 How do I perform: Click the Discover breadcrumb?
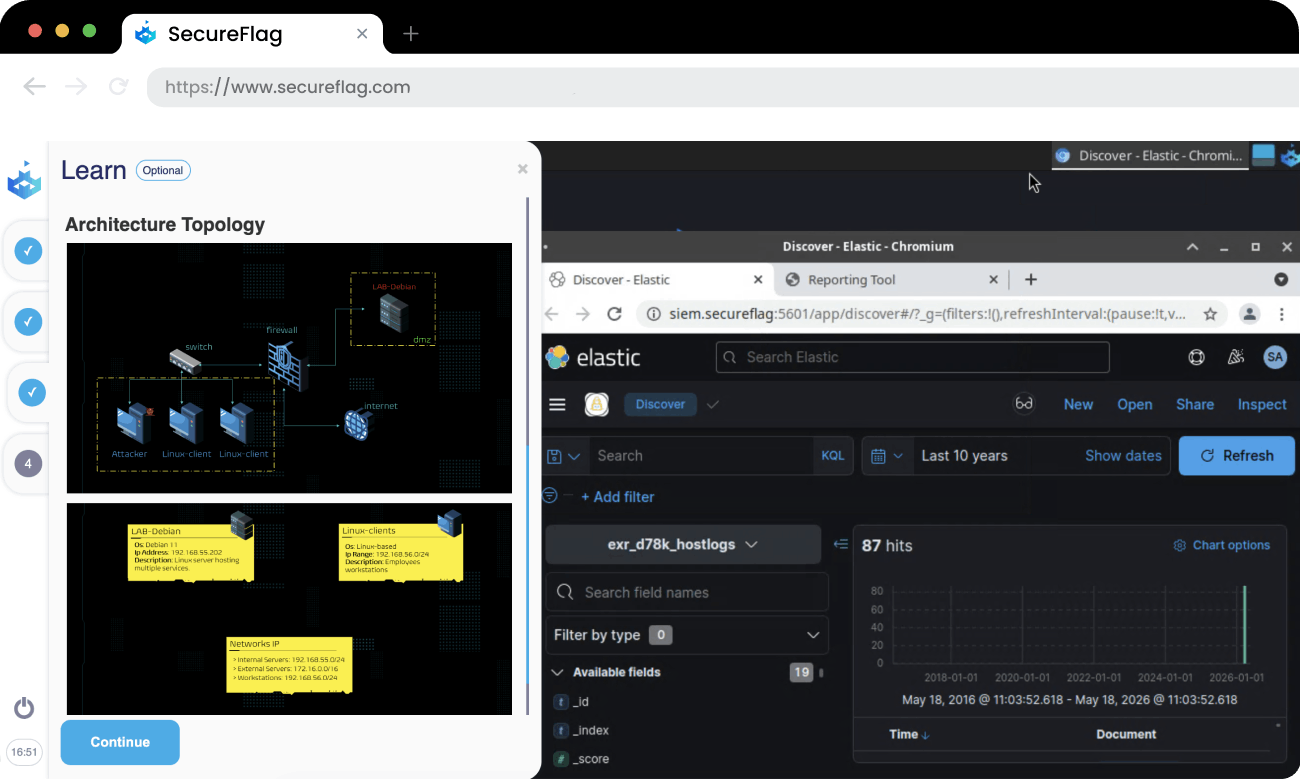click(661, 404)
